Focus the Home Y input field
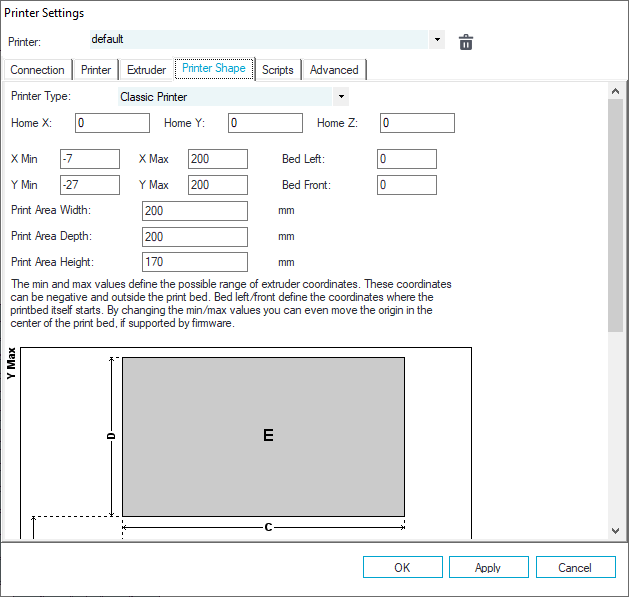This screenshot has height=597, width=629. [265, 123]
